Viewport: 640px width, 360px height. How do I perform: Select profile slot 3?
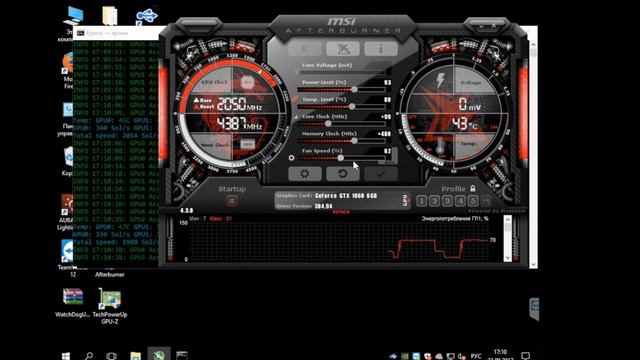[447, 201]
